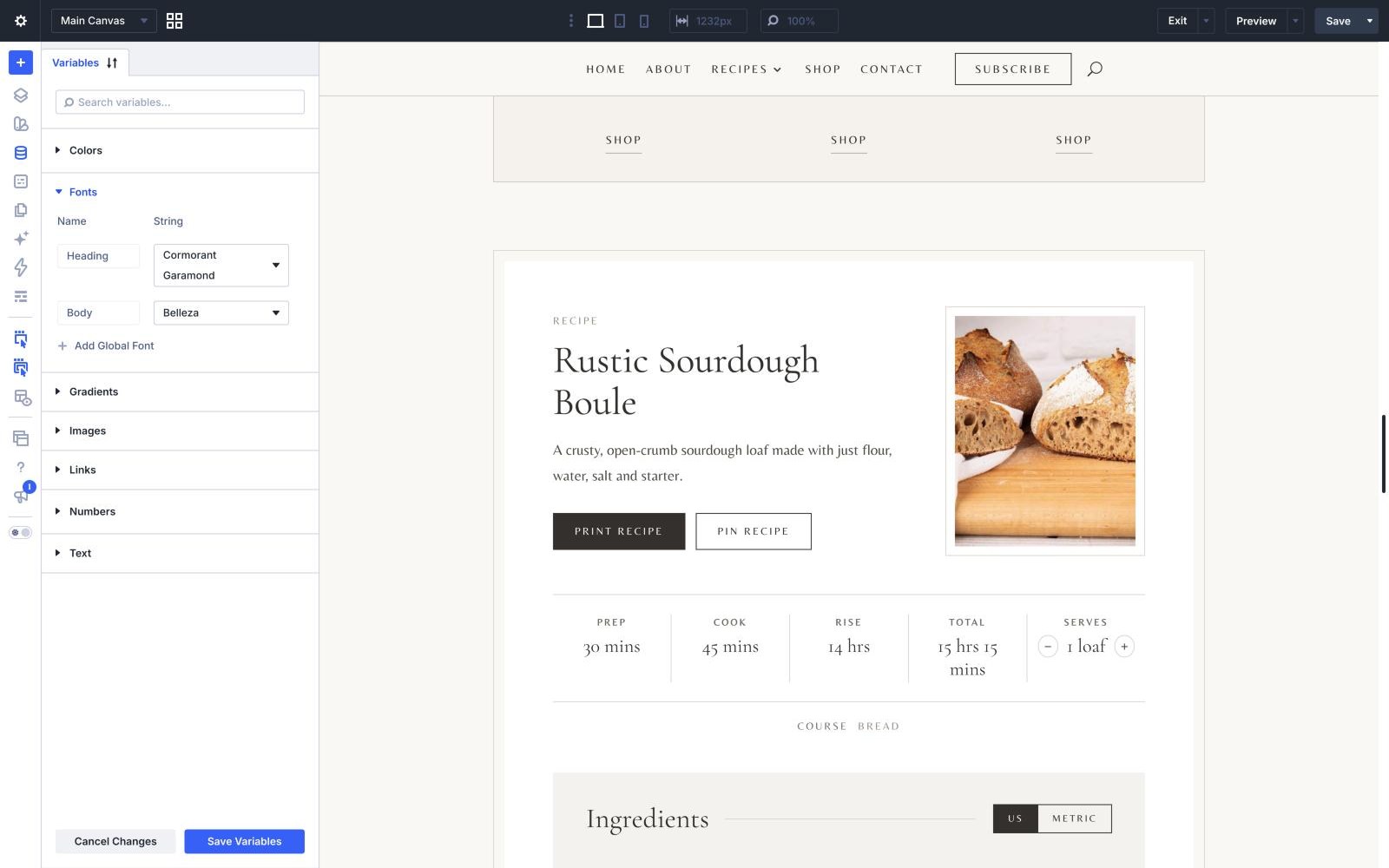Open the Structure layers panel icon
Screen dimensions: 1389x868
[21, 95]
